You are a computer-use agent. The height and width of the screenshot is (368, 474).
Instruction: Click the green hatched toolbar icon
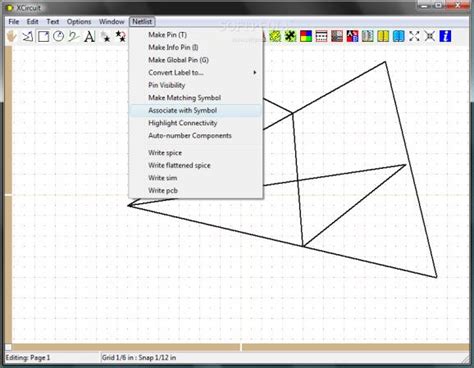(275, 36)
